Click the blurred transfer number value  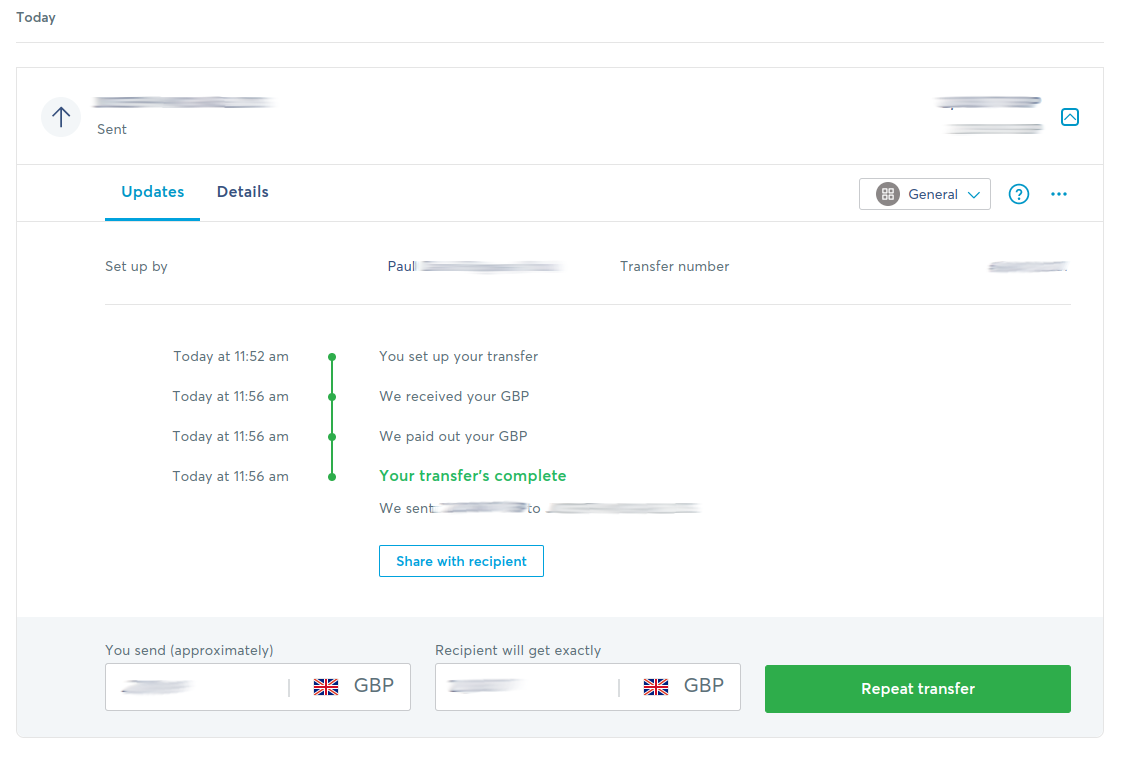(x=1027, y=266)
